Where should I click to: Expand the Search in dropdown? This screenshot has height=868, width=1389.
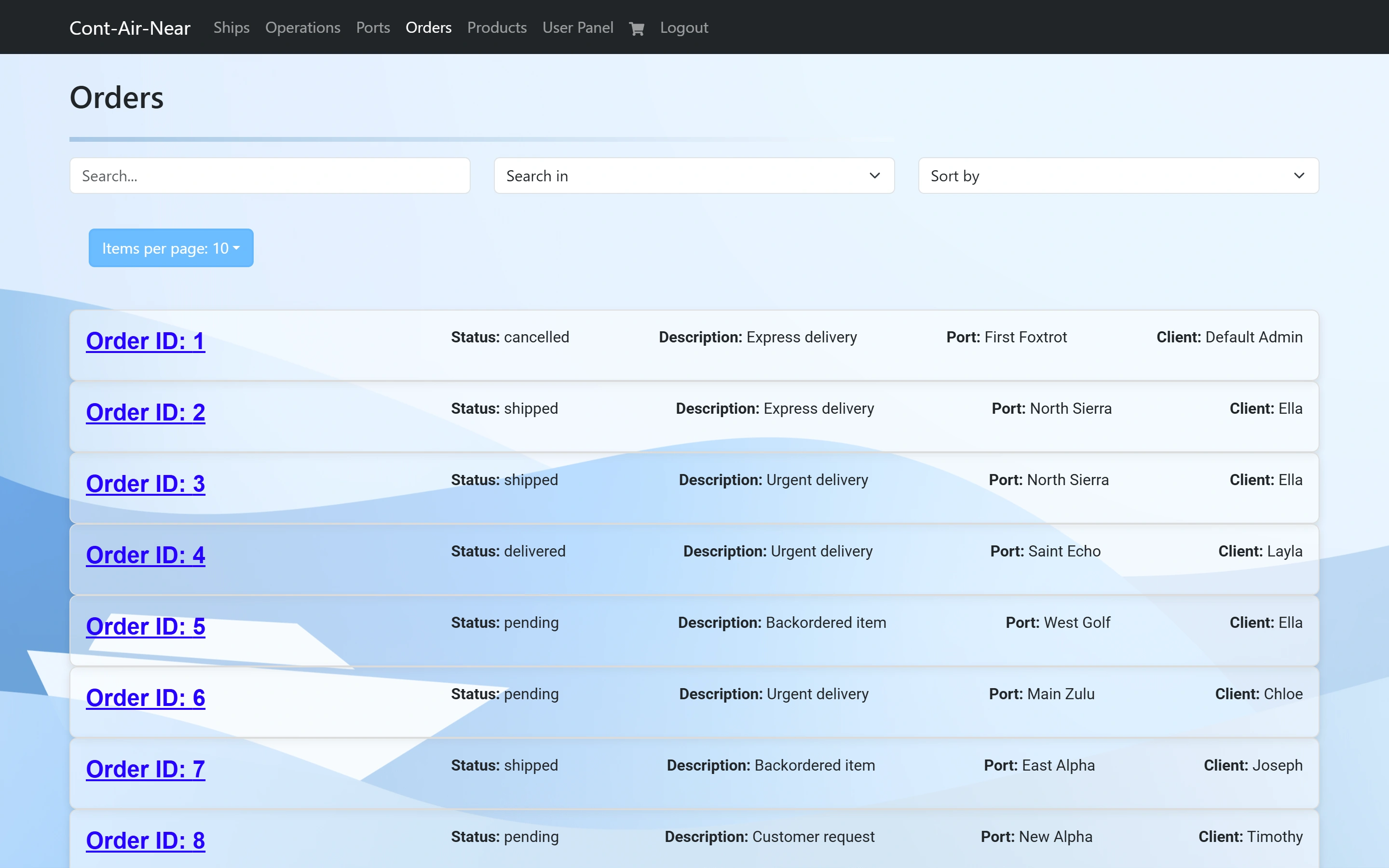[x=694, y=176]
